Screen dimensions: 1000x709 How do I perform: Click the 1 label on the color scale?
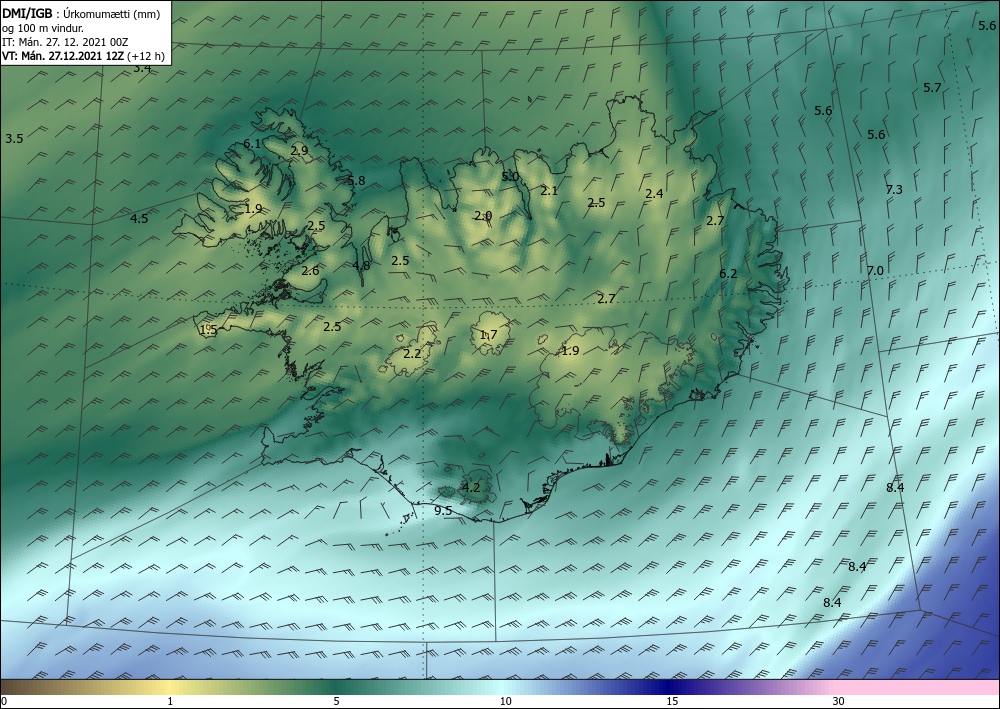tap(170, 701)
